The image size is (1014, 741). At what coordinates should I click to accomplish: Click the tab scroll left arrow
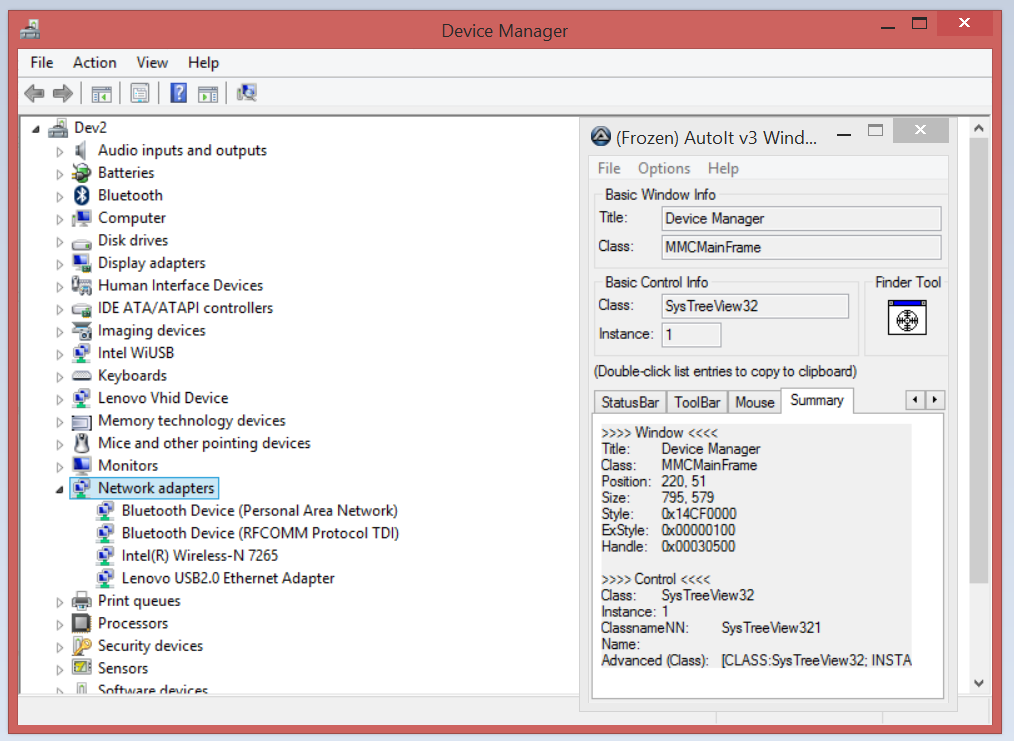coord(914,400)
